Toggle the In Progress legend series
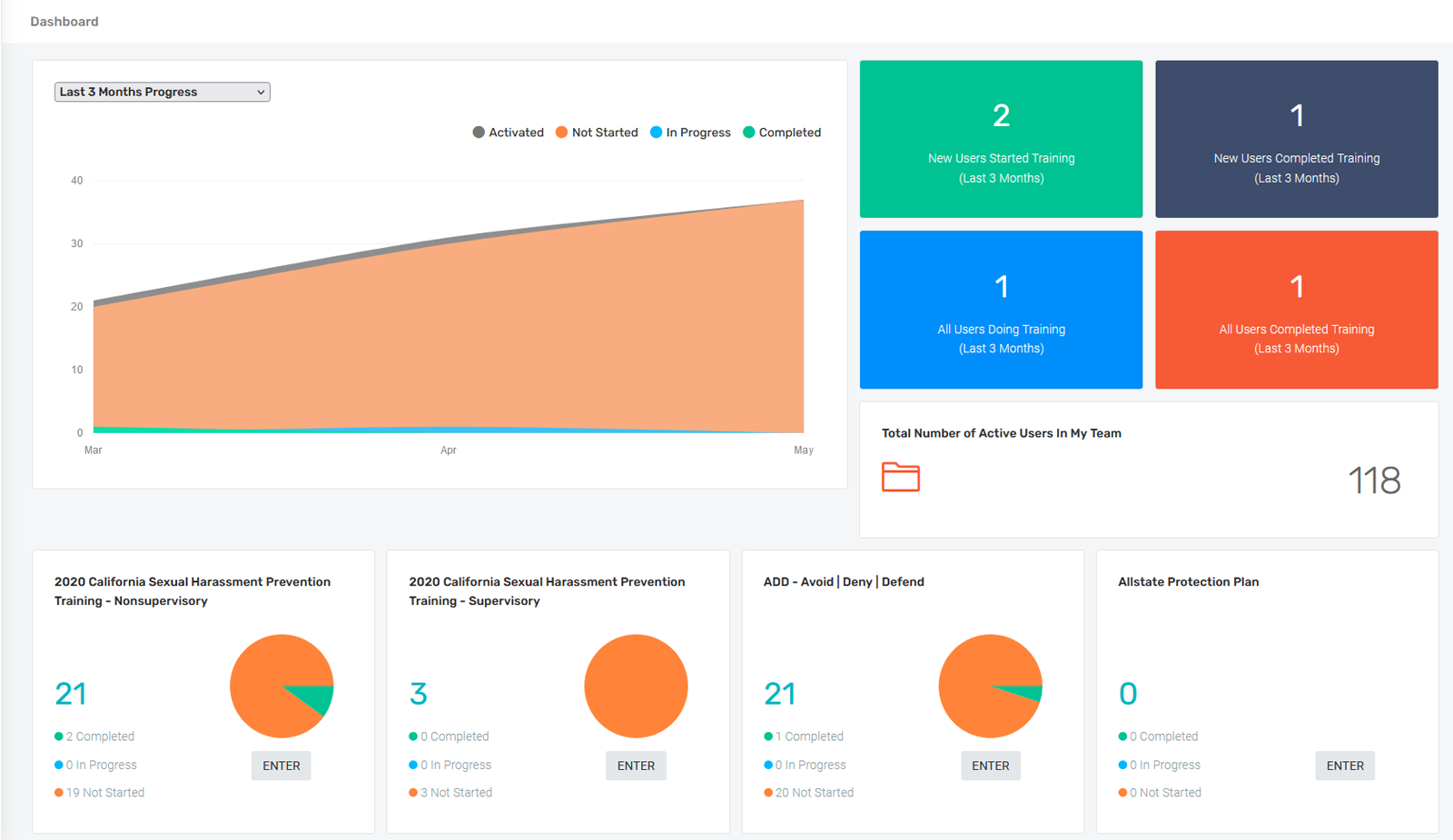1453x840 pixels. (690, 133)
